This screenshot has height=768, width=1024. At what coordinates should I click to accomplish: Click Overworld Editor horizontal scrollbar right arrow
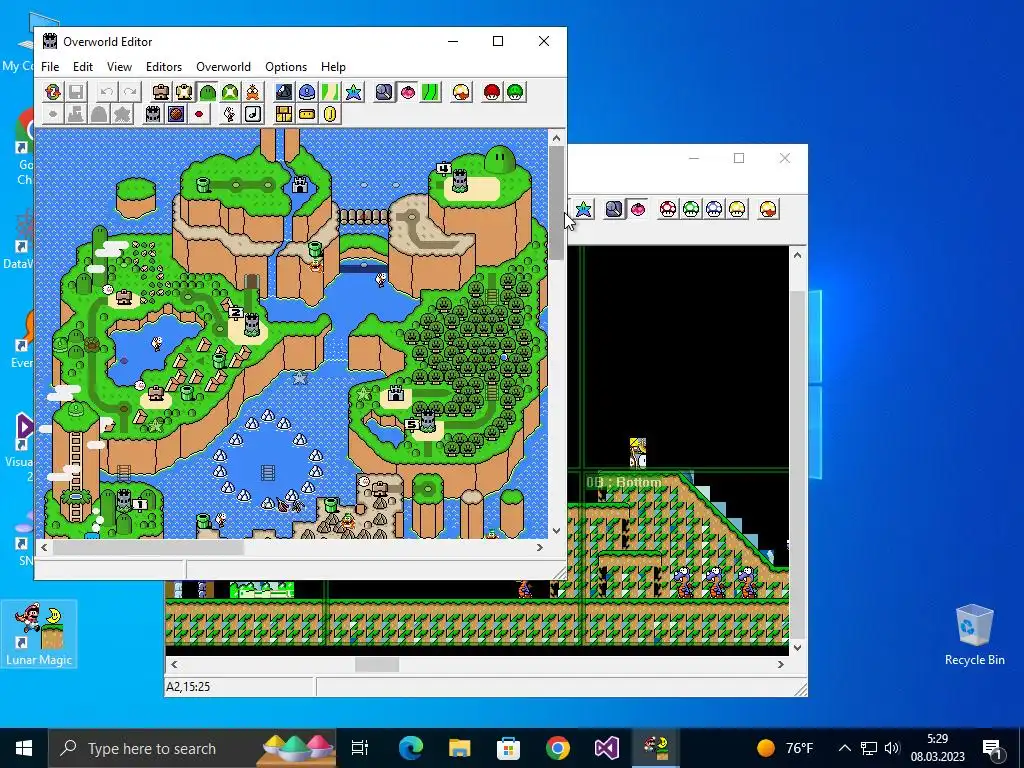pos(539,547)
